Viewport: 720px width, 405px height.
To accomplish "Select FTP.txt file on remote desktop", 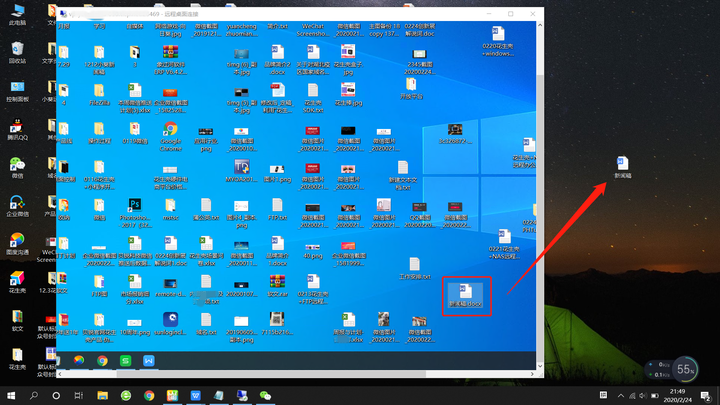I will tap(277, 209).
